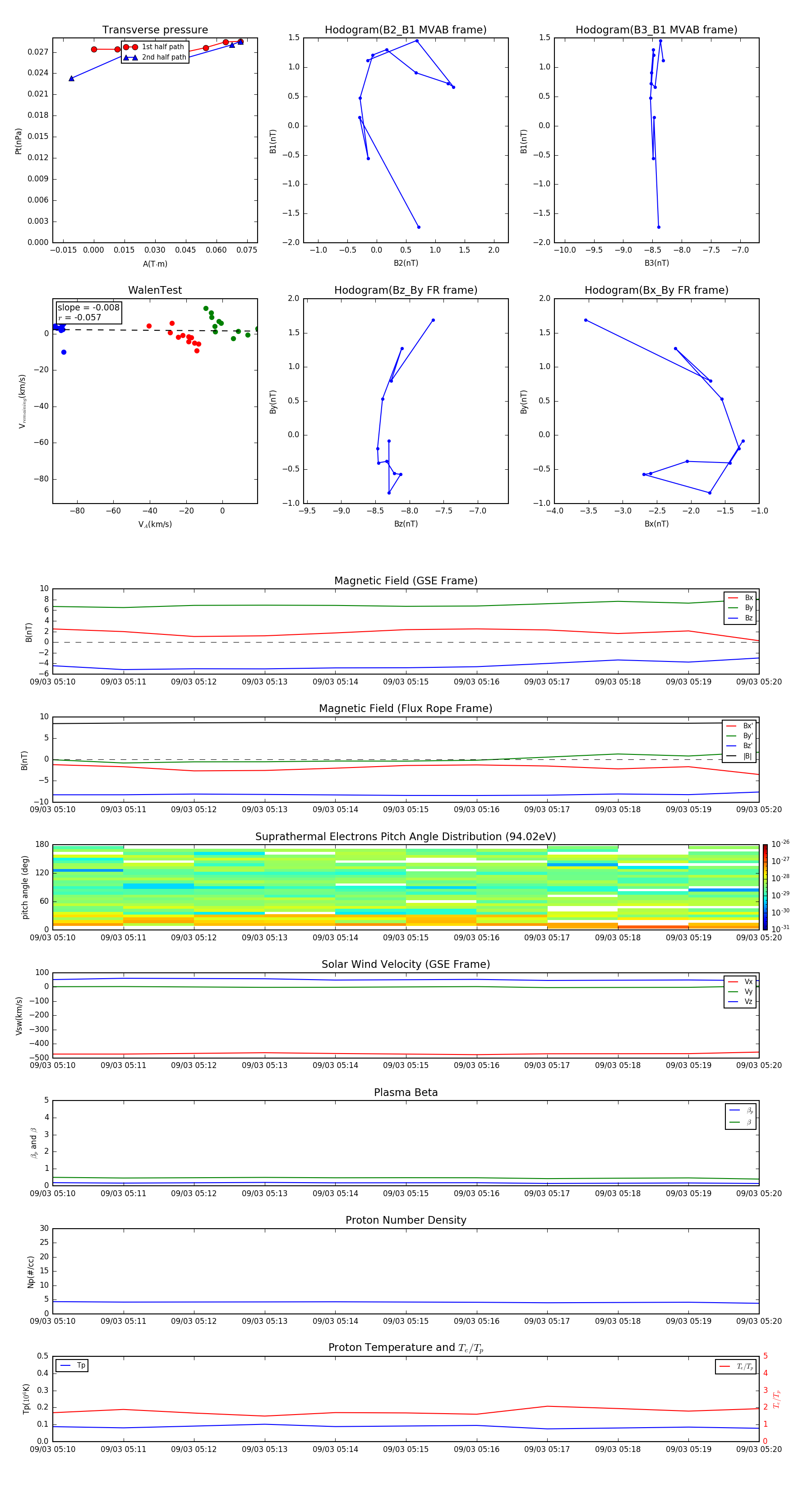This screenshot has height=1489, width=812.
Task: Click 'By' in GSE magnetic field legend
Action: pyautogui.click(x=748, y=607)
